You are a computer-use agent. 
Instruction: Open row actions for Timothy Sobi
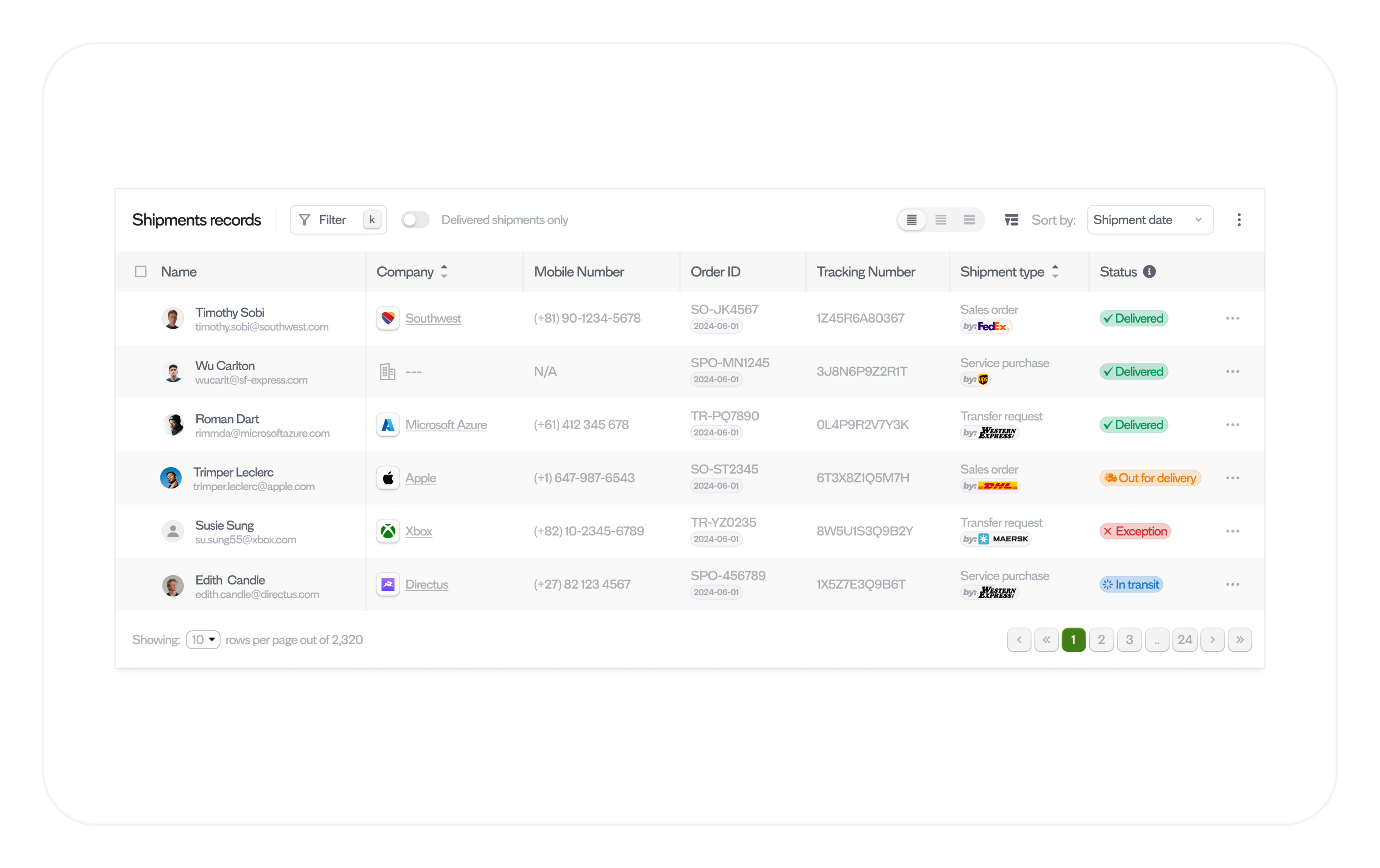point(1233,318)
